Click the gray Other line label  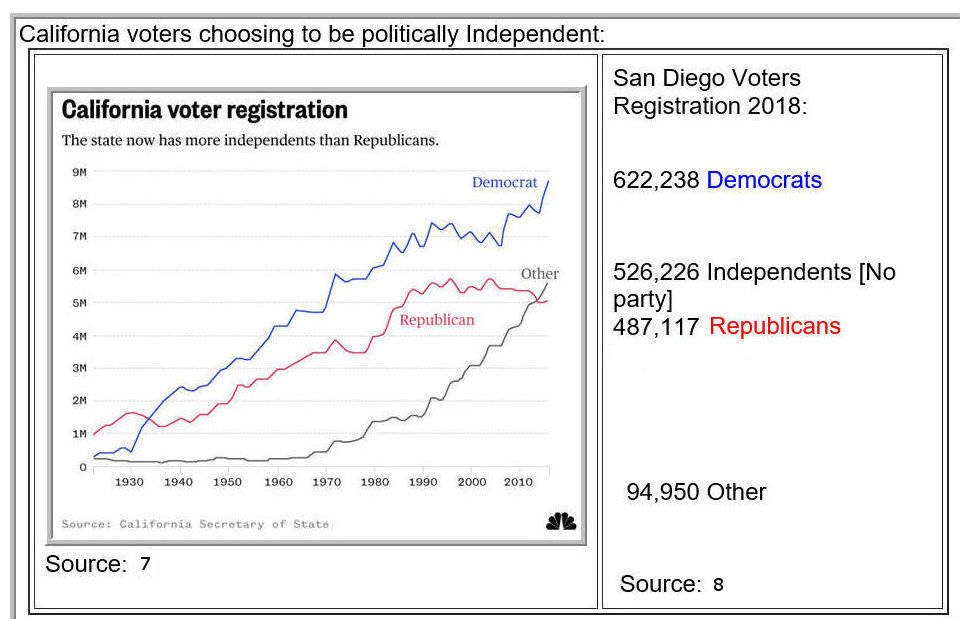(x=539, y=273)
